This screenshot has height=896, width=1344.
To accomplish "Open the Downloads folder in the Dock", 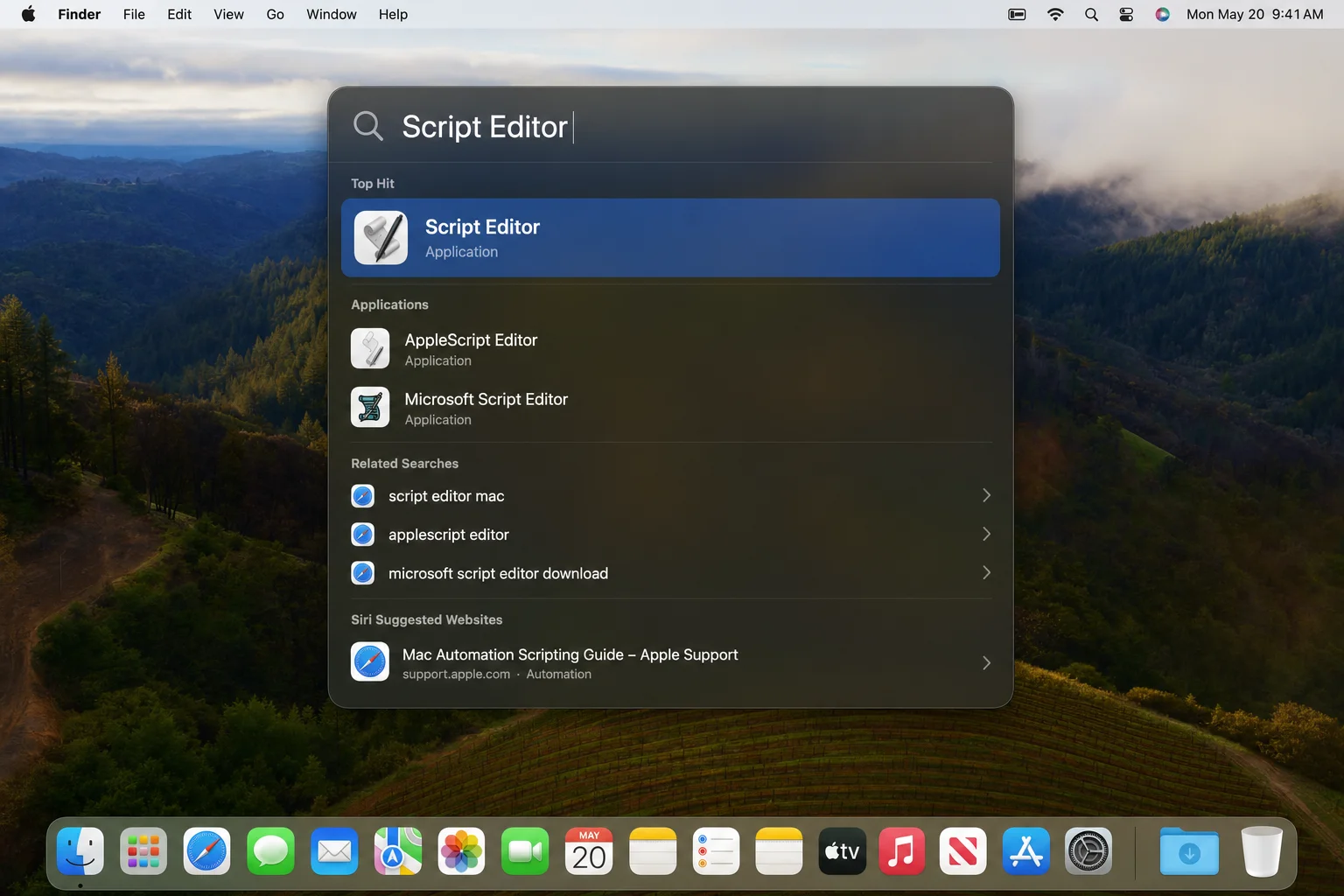I will point(1189,851).
